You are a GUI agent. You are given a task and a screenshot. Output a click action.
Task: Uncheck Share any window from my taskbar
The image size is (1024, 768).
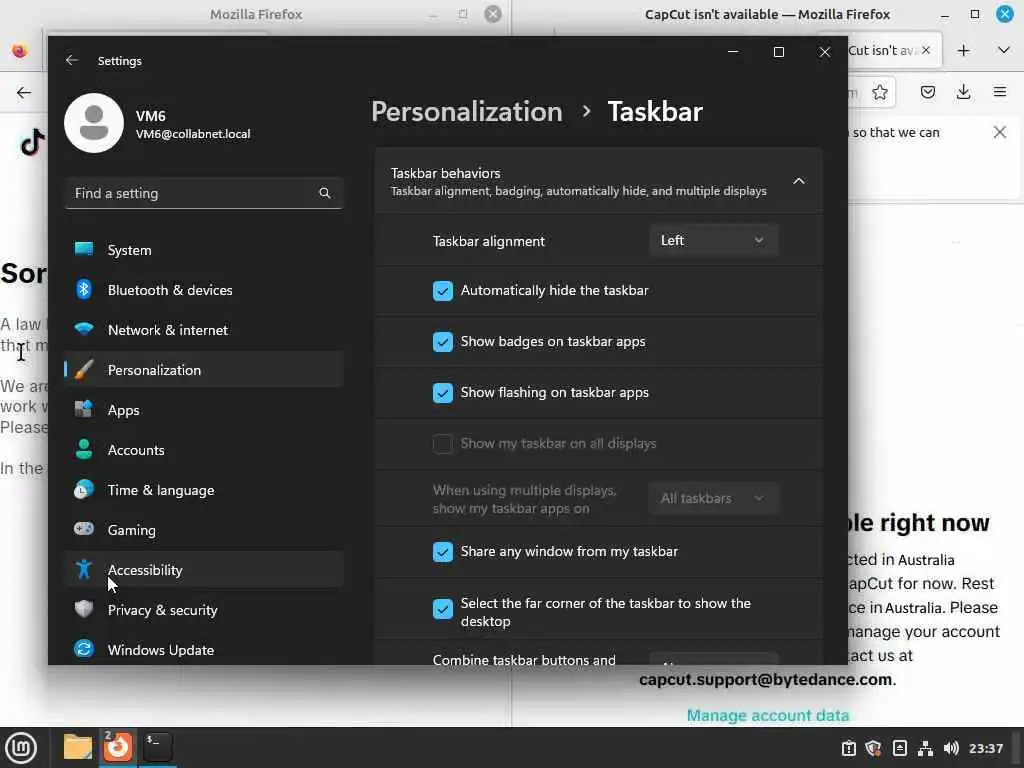coord(443,552)
